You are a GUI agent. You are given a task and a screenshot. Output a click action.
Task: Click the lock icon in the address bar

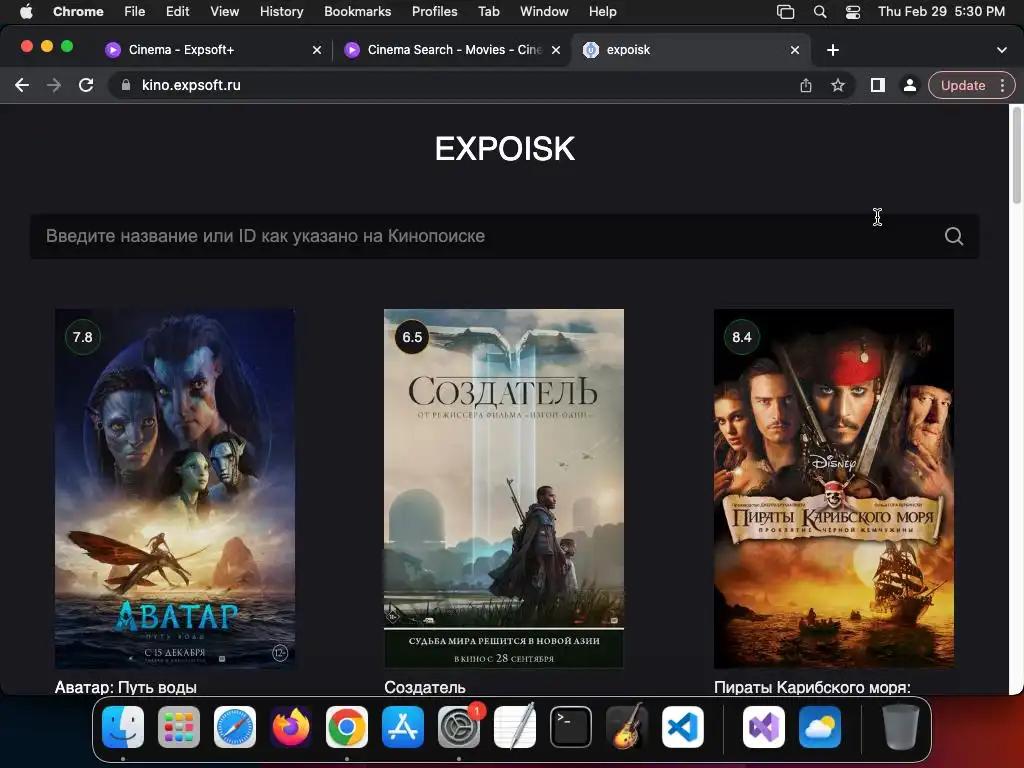pos(126,85)
